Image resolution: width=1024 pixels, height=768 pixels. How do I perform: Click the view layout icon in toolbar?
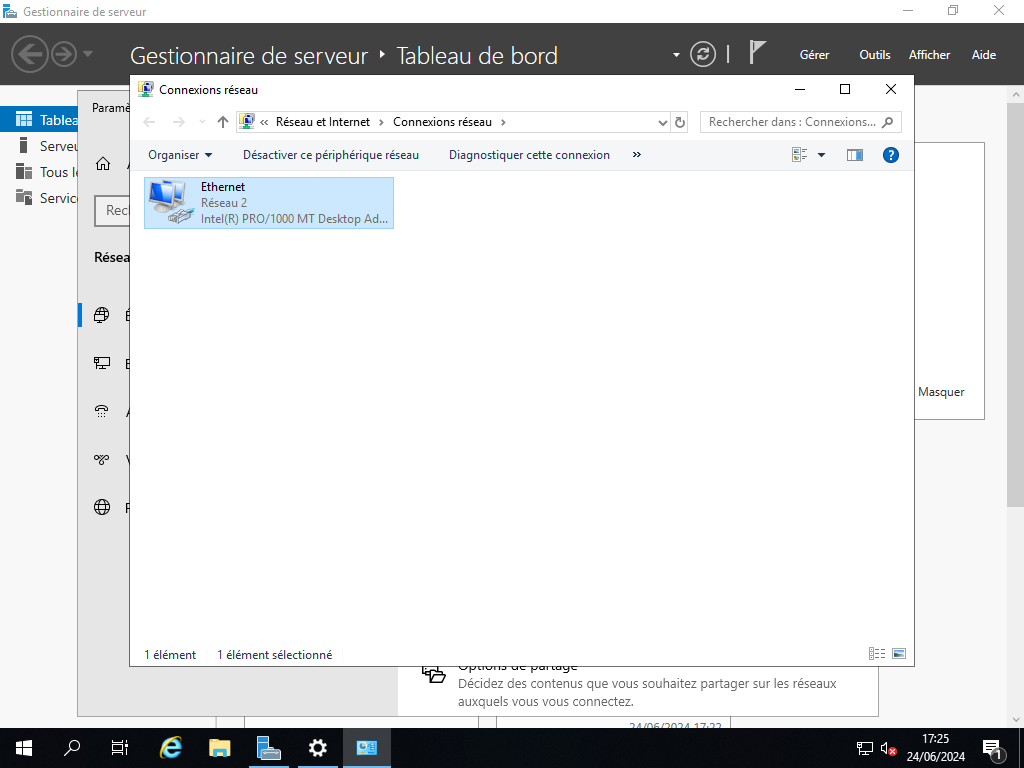point(800,155)
